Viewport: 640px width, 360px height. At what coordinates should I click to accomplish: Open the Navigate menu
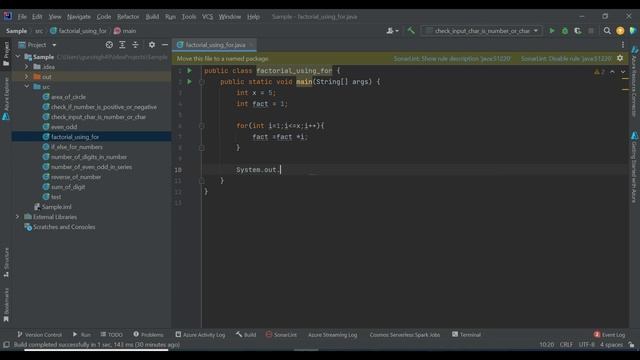click(x=79, y=17)
